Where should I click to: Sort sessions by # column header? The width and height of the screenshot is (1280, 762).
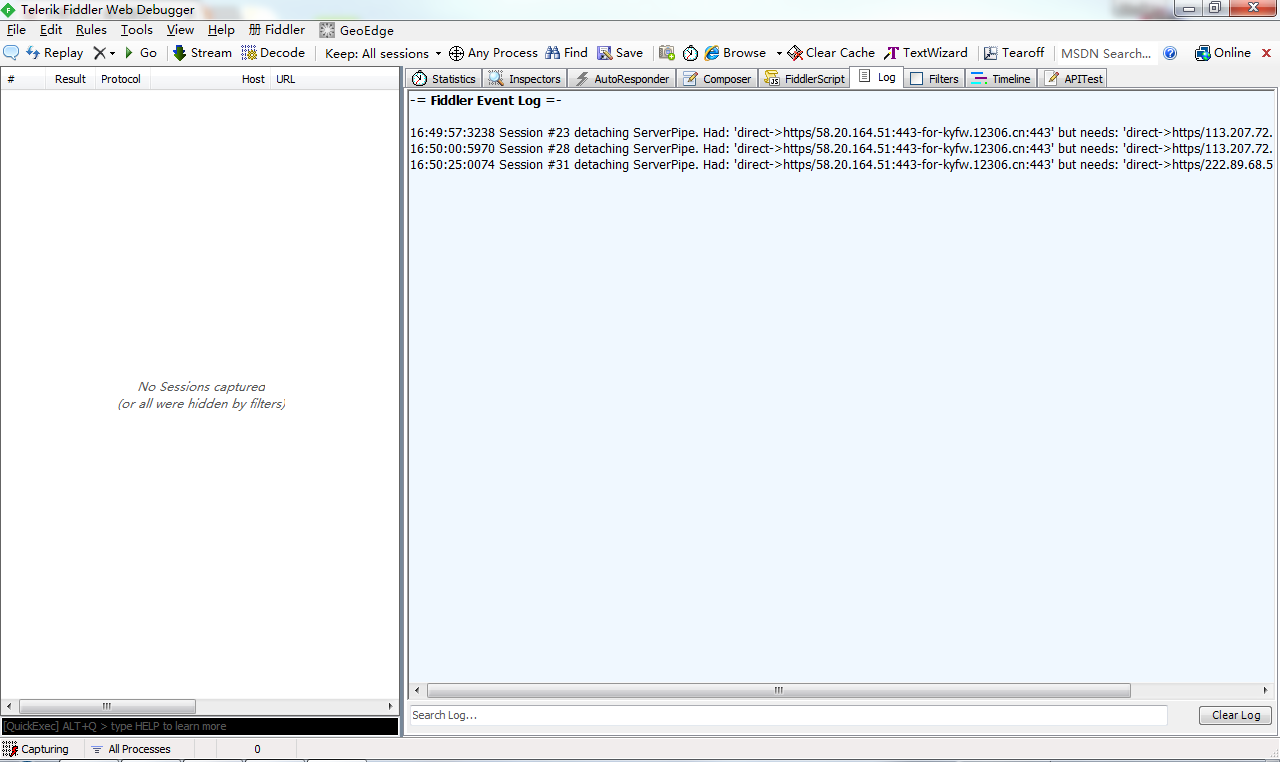[x=23, y=79]
